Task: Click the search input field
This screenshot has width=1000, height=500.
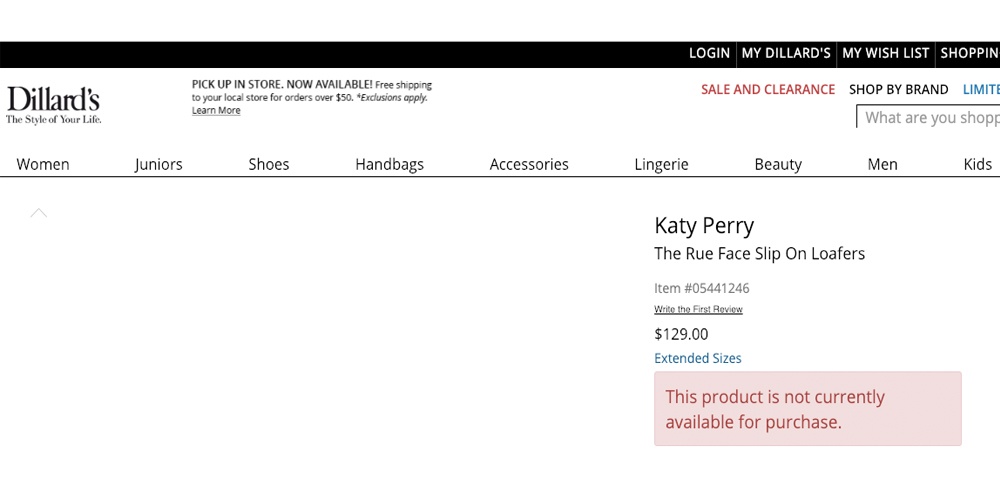Action: 930,118
